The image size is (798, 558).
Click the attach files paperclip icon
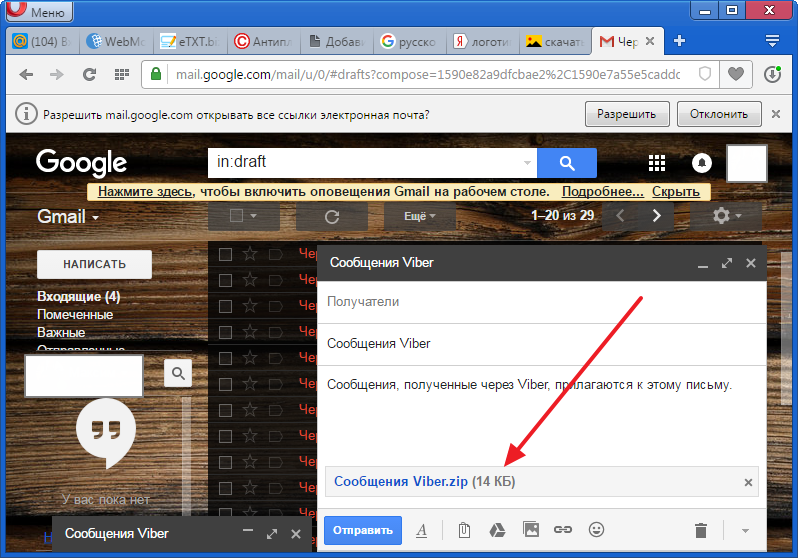[x=464, y=530]
